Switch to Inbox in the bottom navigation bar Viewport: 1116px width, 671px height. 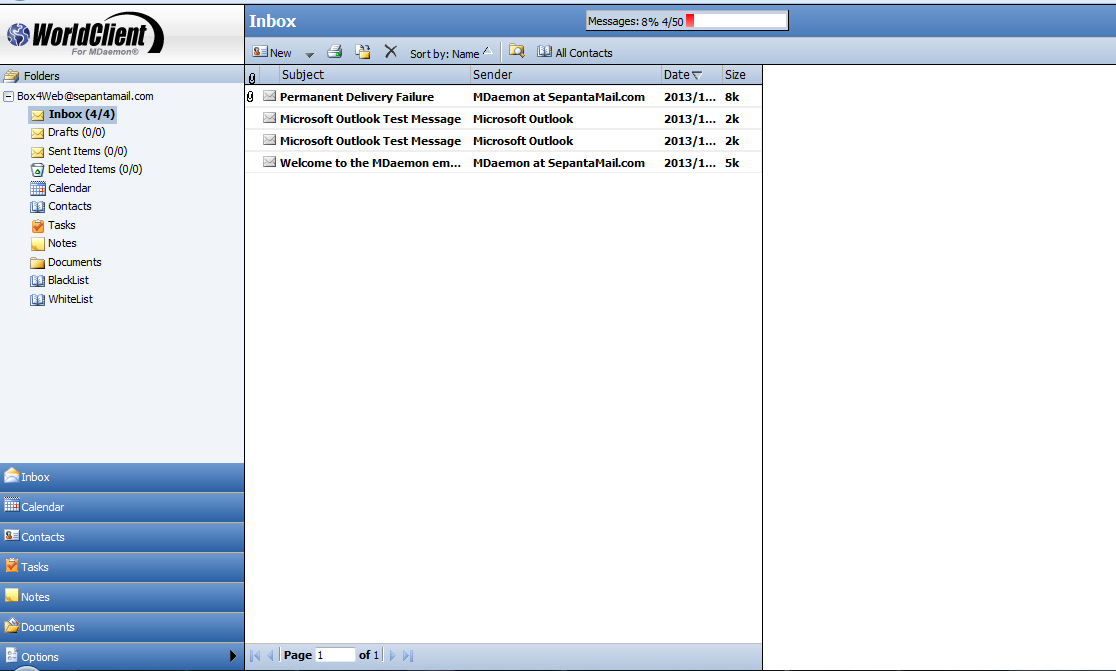point(122,477)
